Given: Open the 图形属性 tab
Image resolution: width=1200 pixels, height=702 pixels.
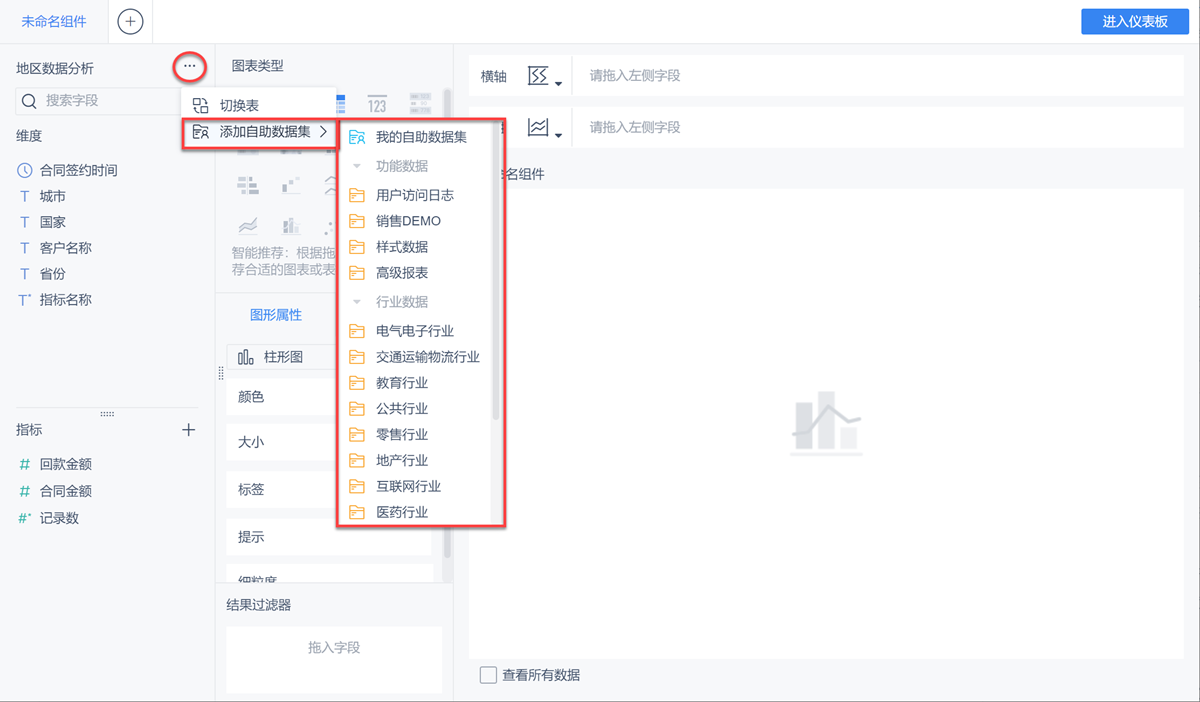Looking at the screenshot, I should [276, 314].
